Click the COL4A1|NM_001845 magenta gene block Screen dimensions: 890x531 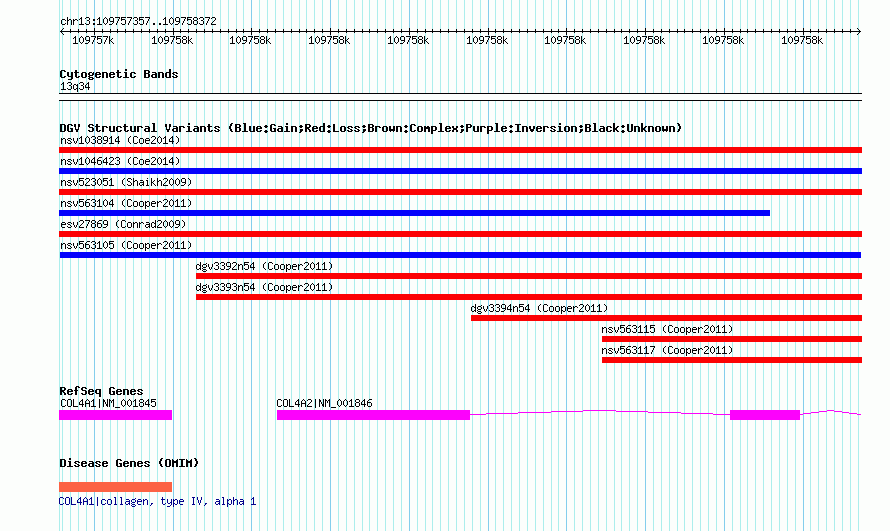click(115, 415)
